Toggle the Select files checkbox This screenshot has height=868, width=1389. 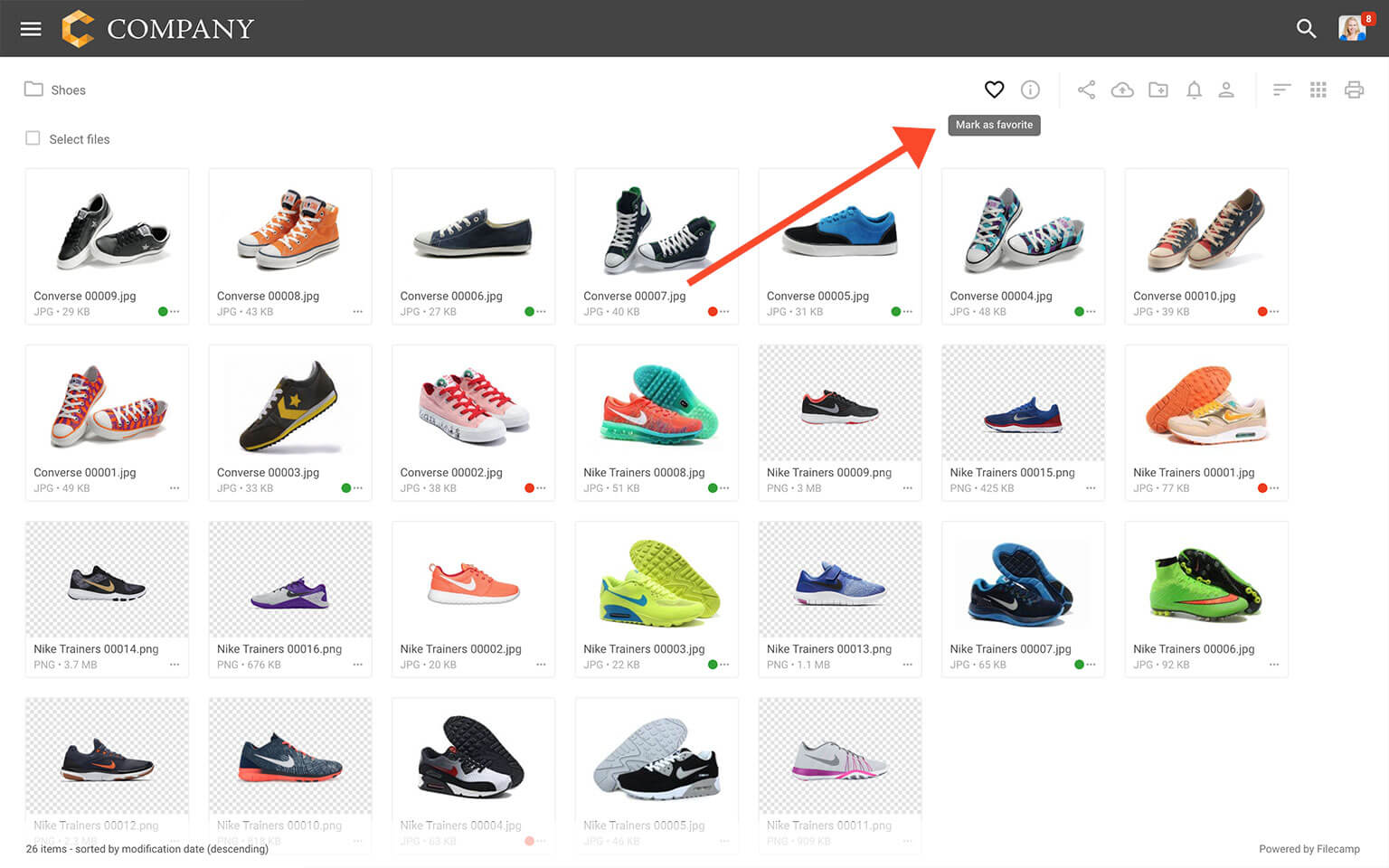33,138
